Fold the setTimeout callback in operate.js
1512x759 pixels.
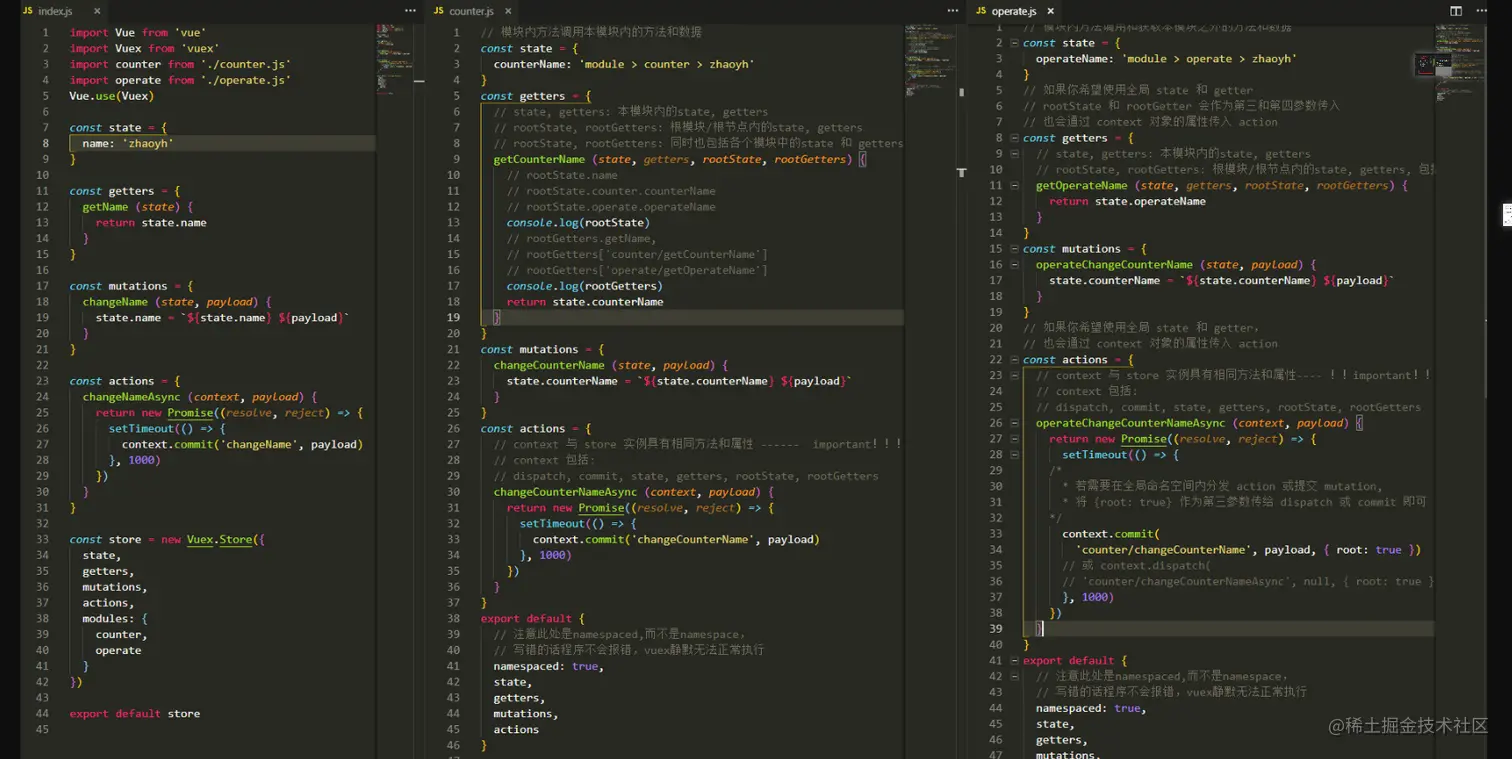pyautogui.click(x=1014, y=455)
